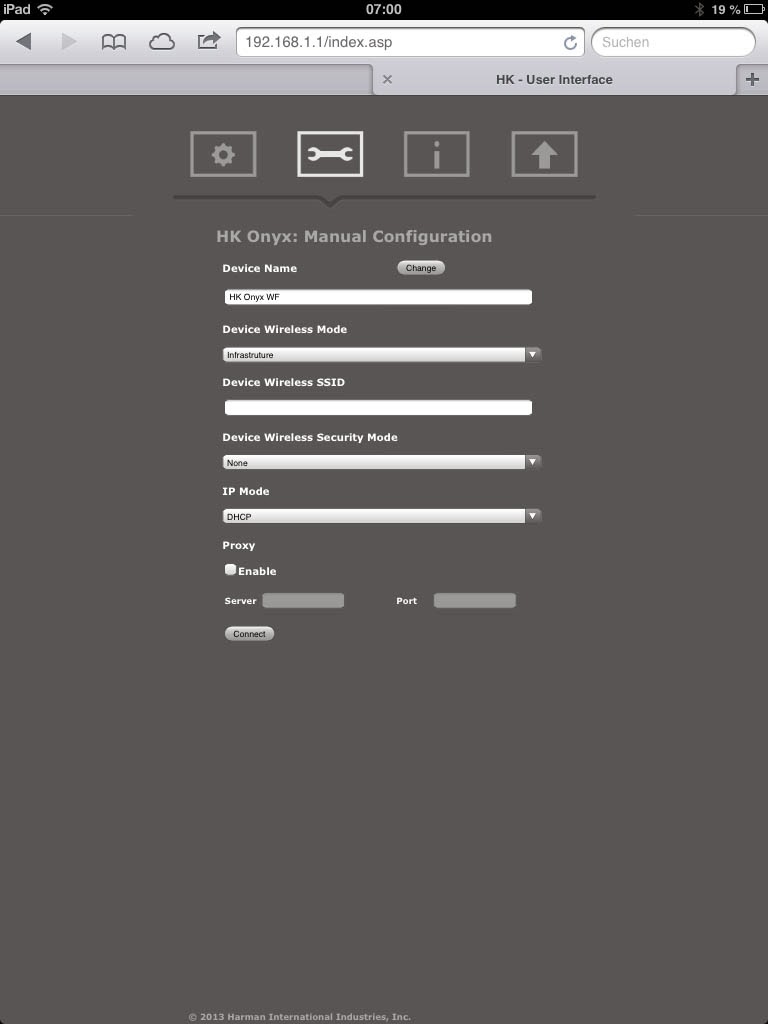The width and height of the screenshot is (768, 1024).
Task: Focus the Device Wireless SSID field
Action: coord(378,408)
